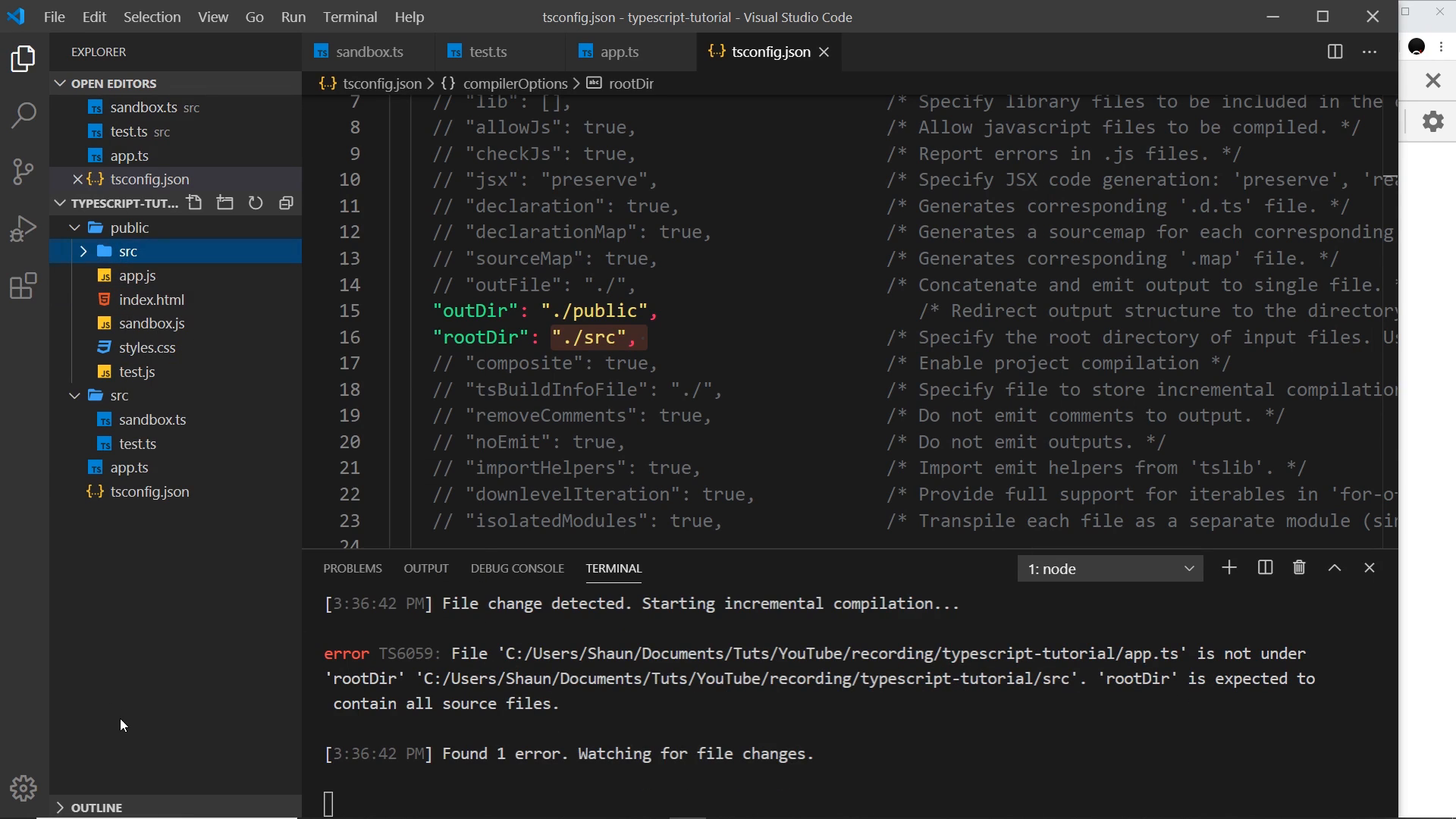Expand the src folder inside public
The image size is (1456, 819).
pos(83,251)
